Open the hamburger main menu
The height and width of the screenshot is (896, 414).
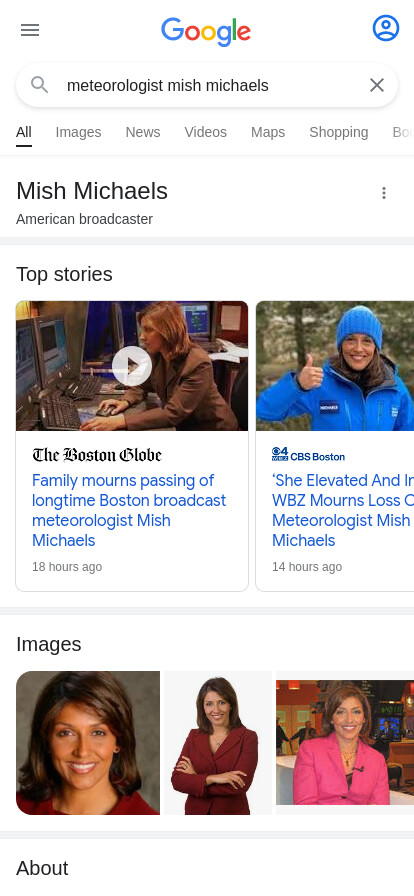[x=30, y=30]
